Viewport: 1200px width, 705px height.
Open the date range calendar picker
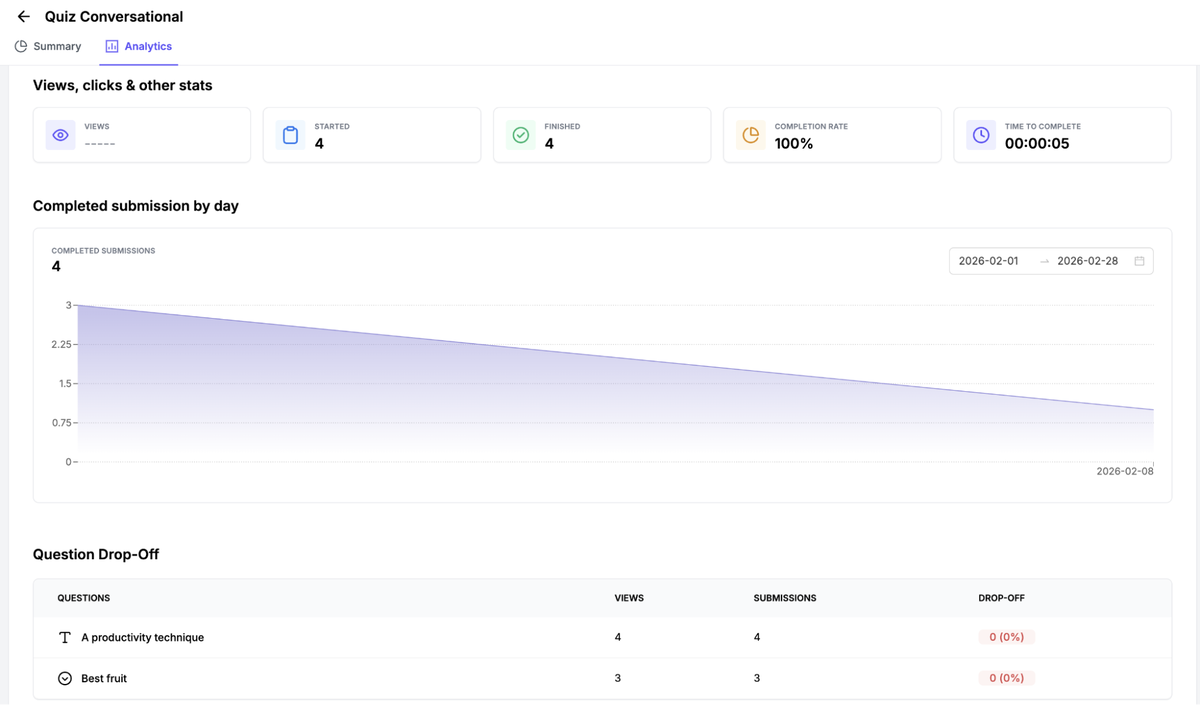pyautogui.click(x=1140, y=260)
